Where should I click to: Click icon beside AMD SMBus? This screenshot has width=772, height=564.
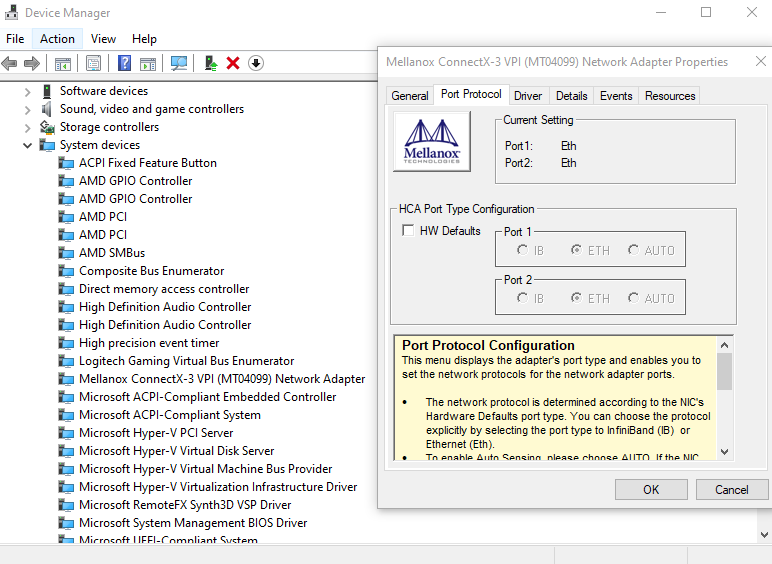66,253
